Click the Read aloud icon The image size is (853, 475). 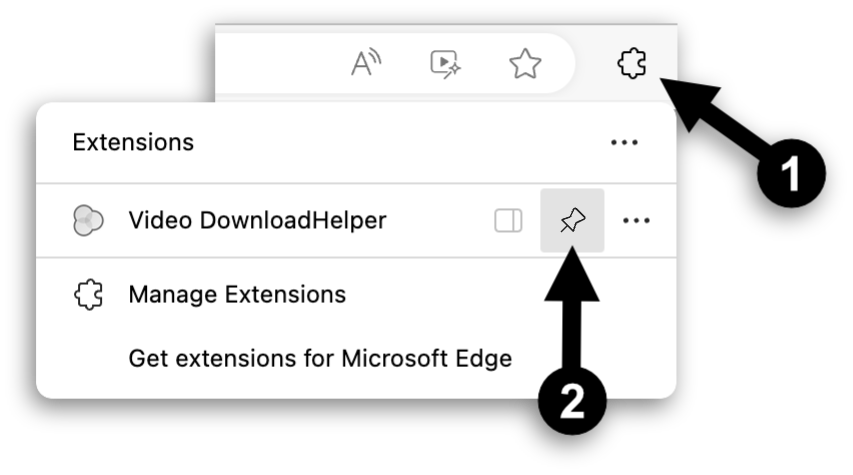click(367, 64)
